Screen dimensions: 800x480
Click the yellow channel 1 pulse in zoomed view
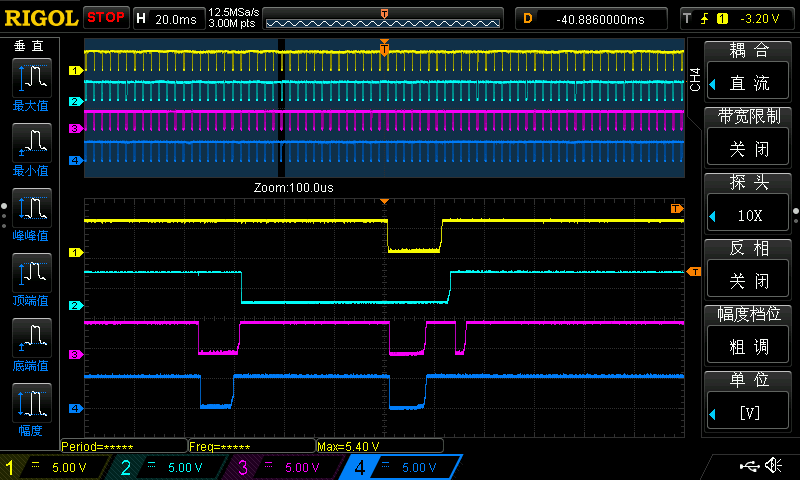click(414, 236)
